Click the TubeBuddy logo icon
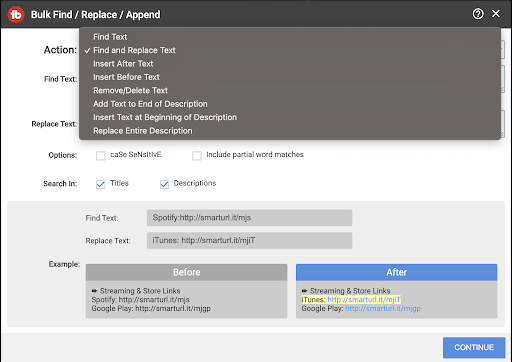The image size is (512, 362). (16, 15)
